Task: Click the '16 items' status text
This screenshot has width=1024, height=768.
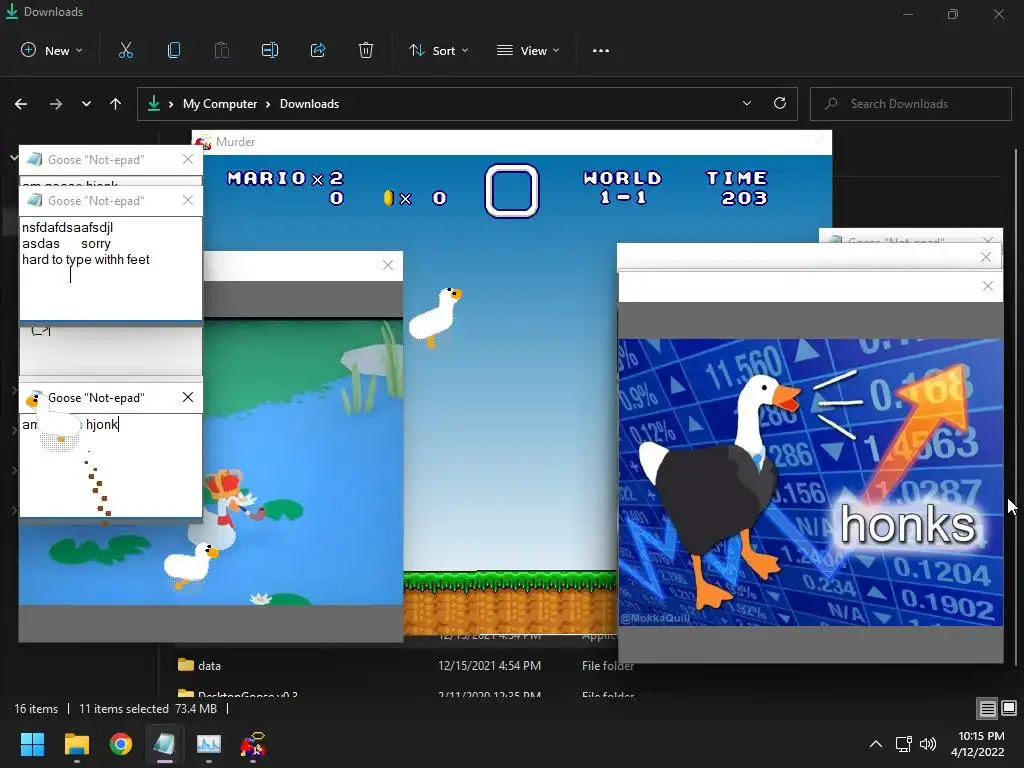Action: [x=36, y=709]
